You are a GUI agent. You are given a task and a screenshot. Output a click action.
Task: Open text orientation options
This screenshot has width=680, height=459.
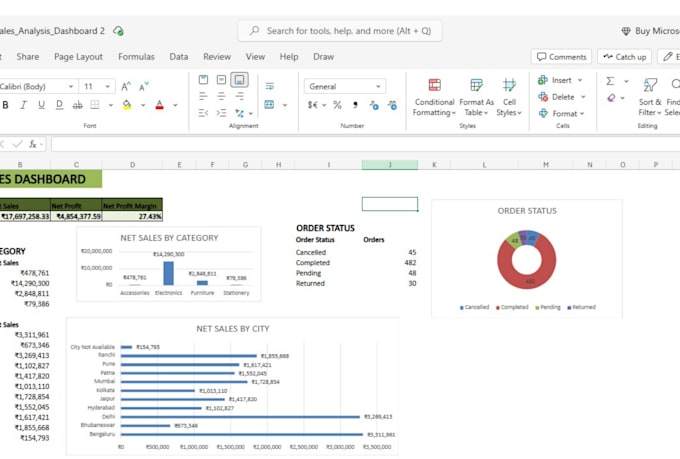[242, 113]
